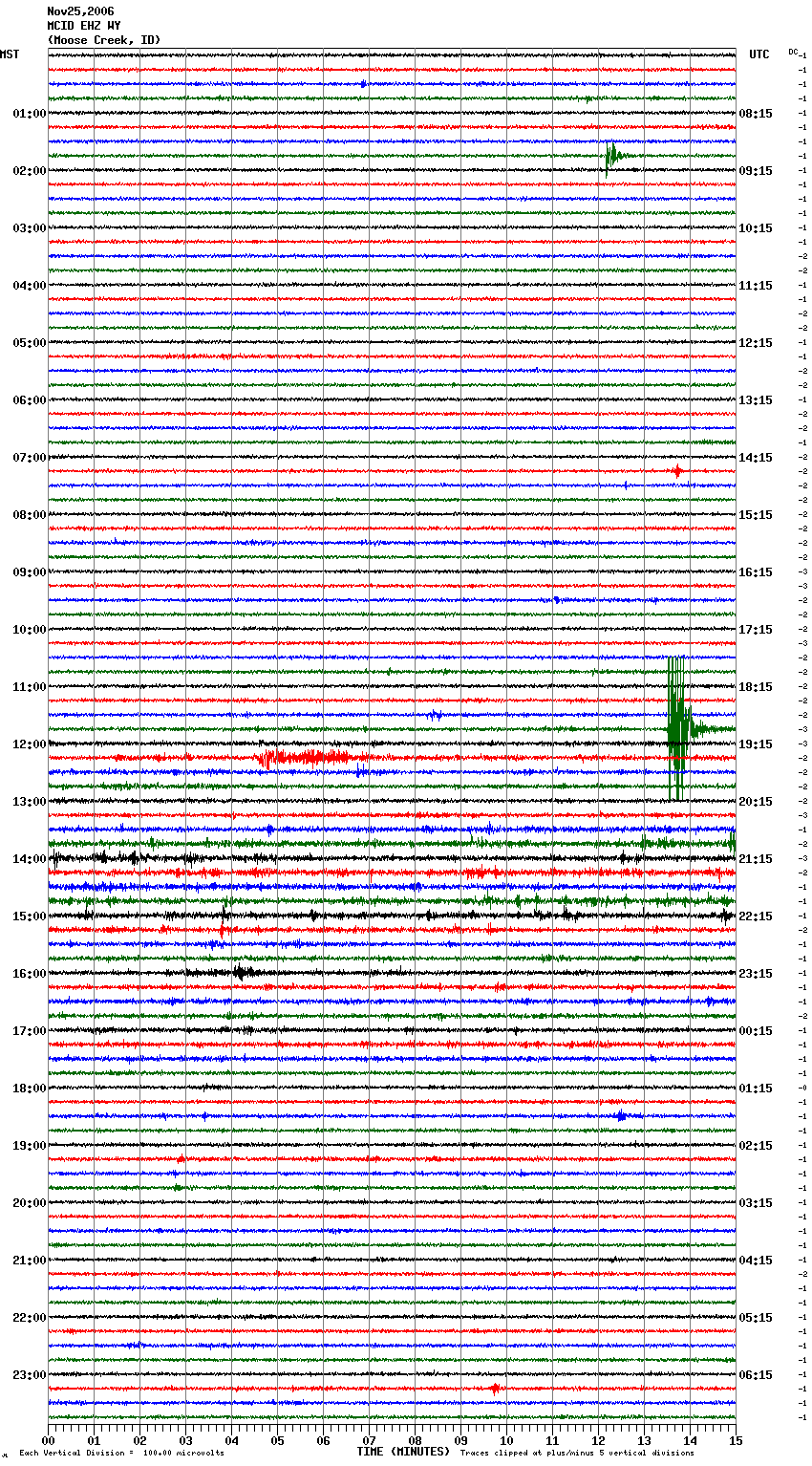Click the "UTC" column header
This screenshot has height=1466, width=812.
[x=759, y=54]
